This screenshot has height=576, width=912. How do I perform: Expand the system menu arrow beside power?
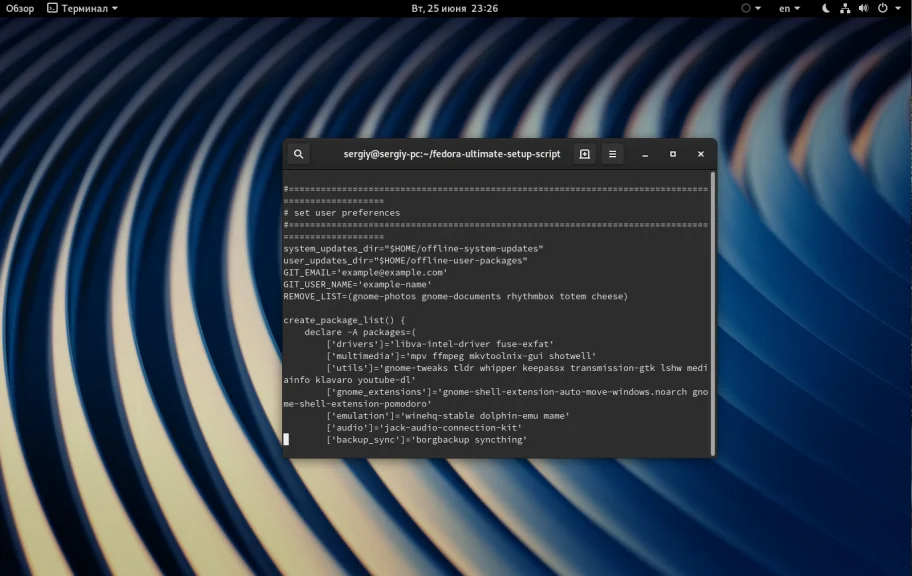[898, 8]
